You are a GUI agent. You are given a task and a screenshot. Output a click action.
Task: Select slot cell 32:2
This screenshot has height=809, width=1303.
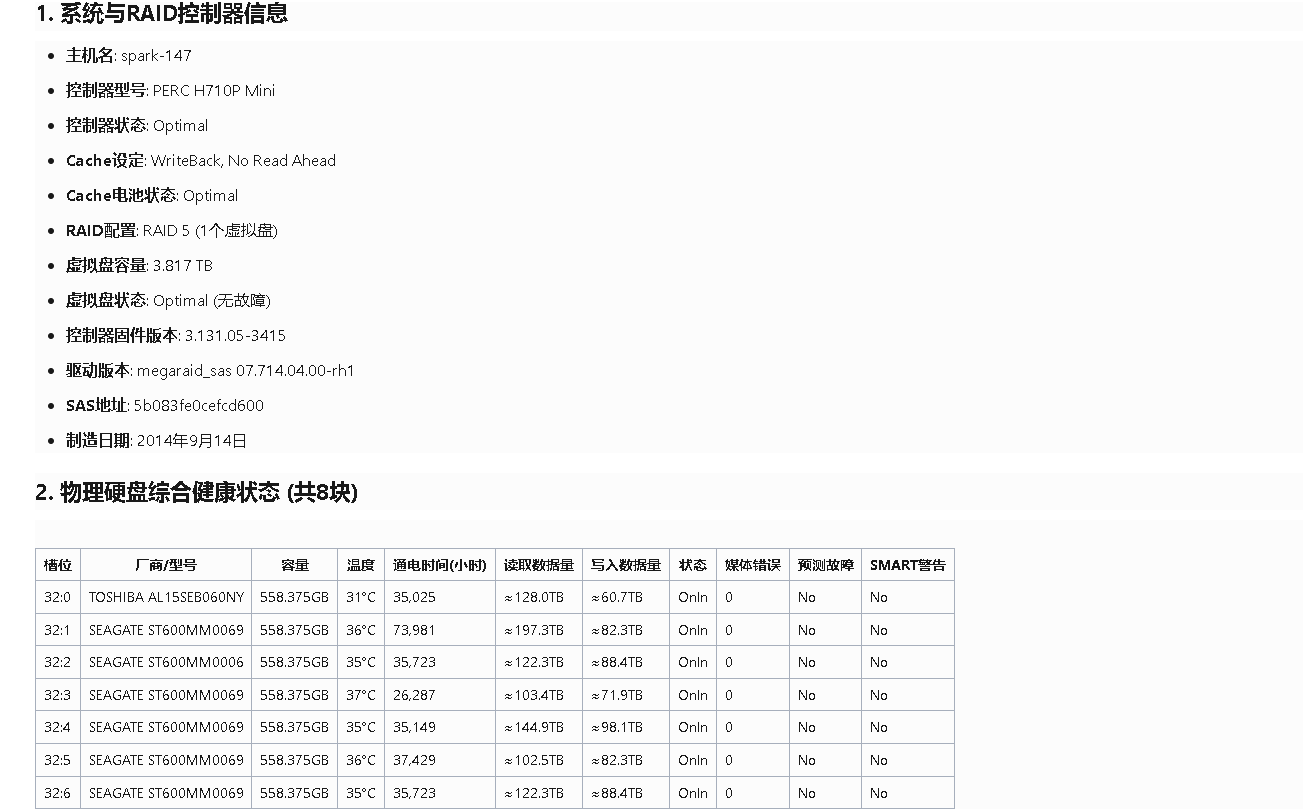[x=58, y=663]
